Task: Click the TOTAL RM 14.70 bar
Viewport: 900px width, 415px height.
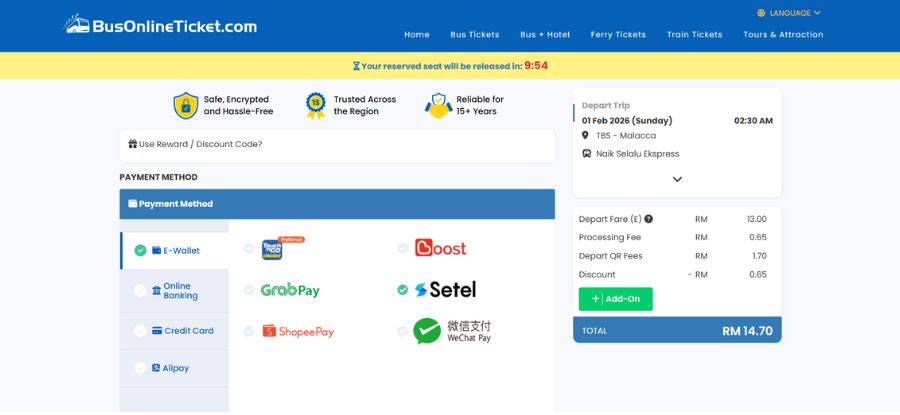Action: point(677,330)
